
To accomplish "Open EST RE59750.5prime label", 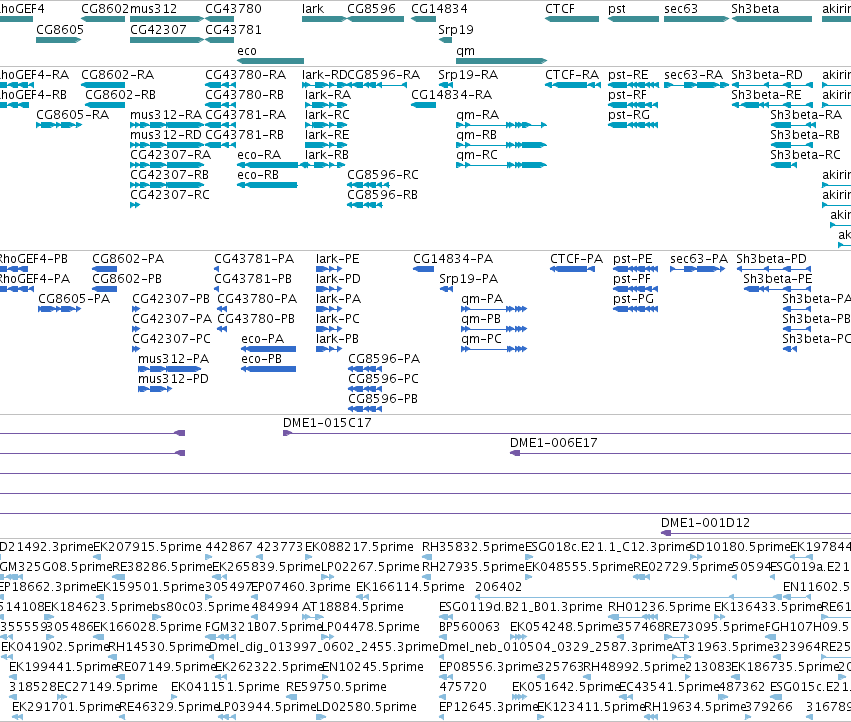I will coord(336,687).
